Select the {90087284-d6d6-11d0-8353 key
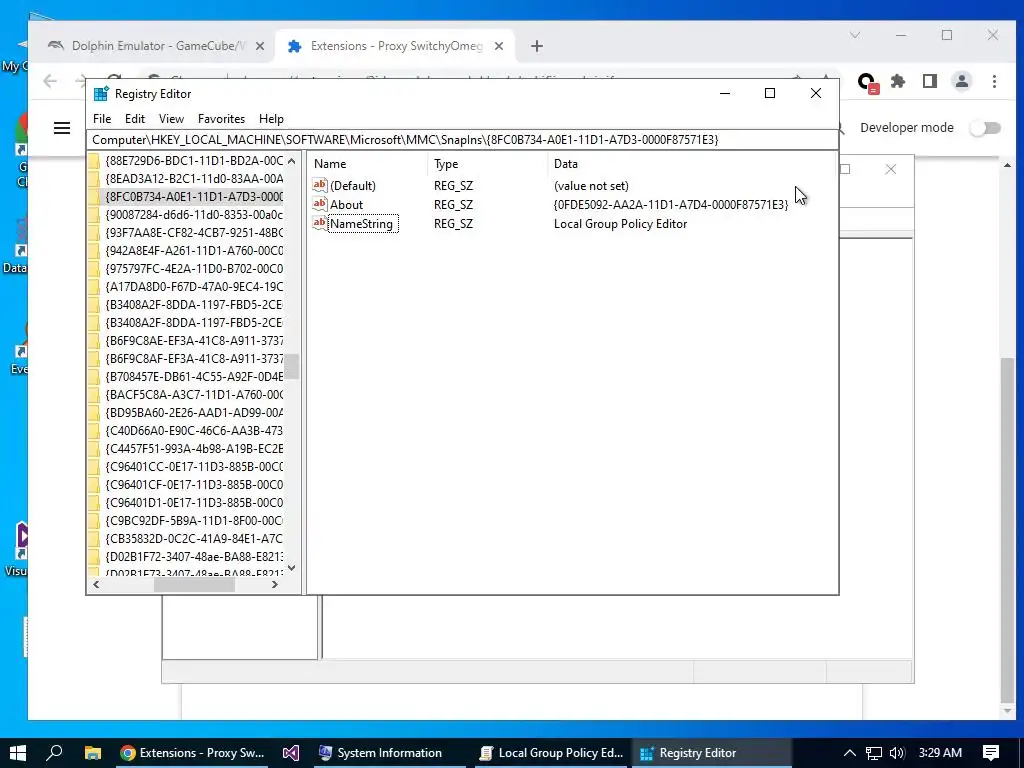The width and height of the screenshot is (1024, 768). click(x=194, y=215)
